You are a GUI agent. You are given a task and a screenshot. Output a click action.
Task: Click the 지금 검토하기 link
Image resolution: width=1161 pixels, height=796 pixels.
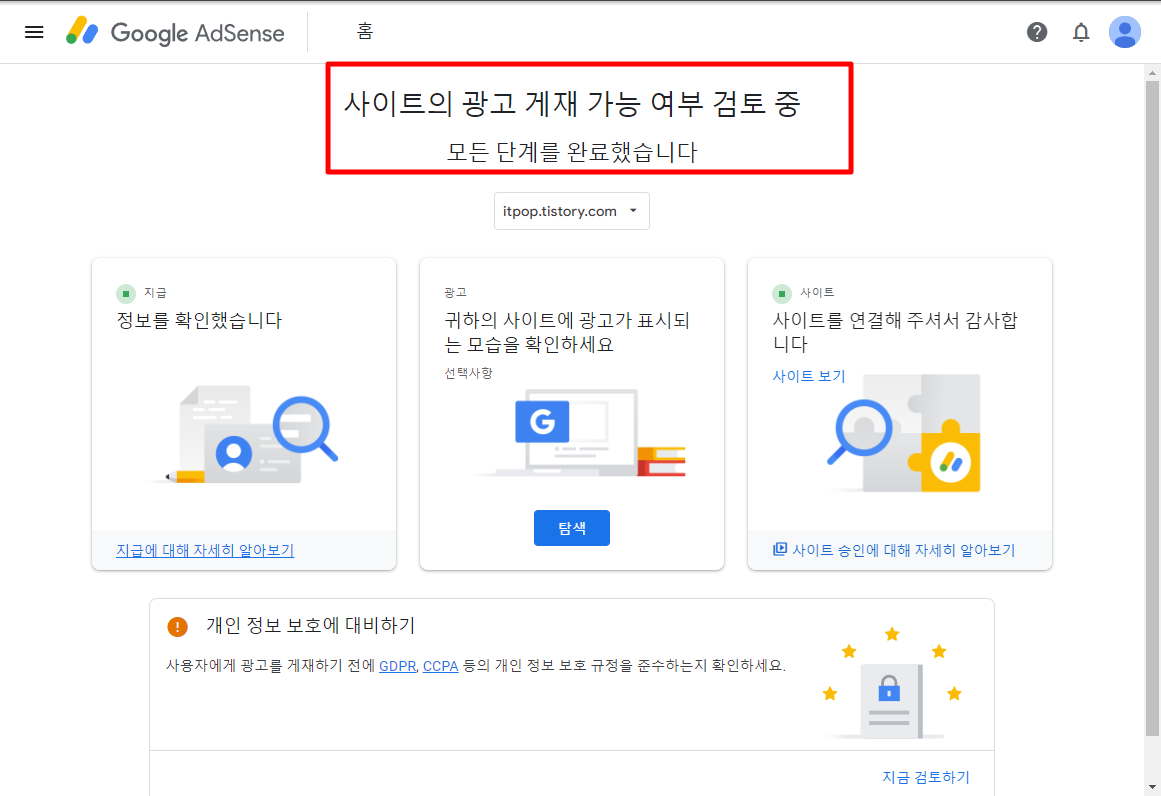(926, 777)
